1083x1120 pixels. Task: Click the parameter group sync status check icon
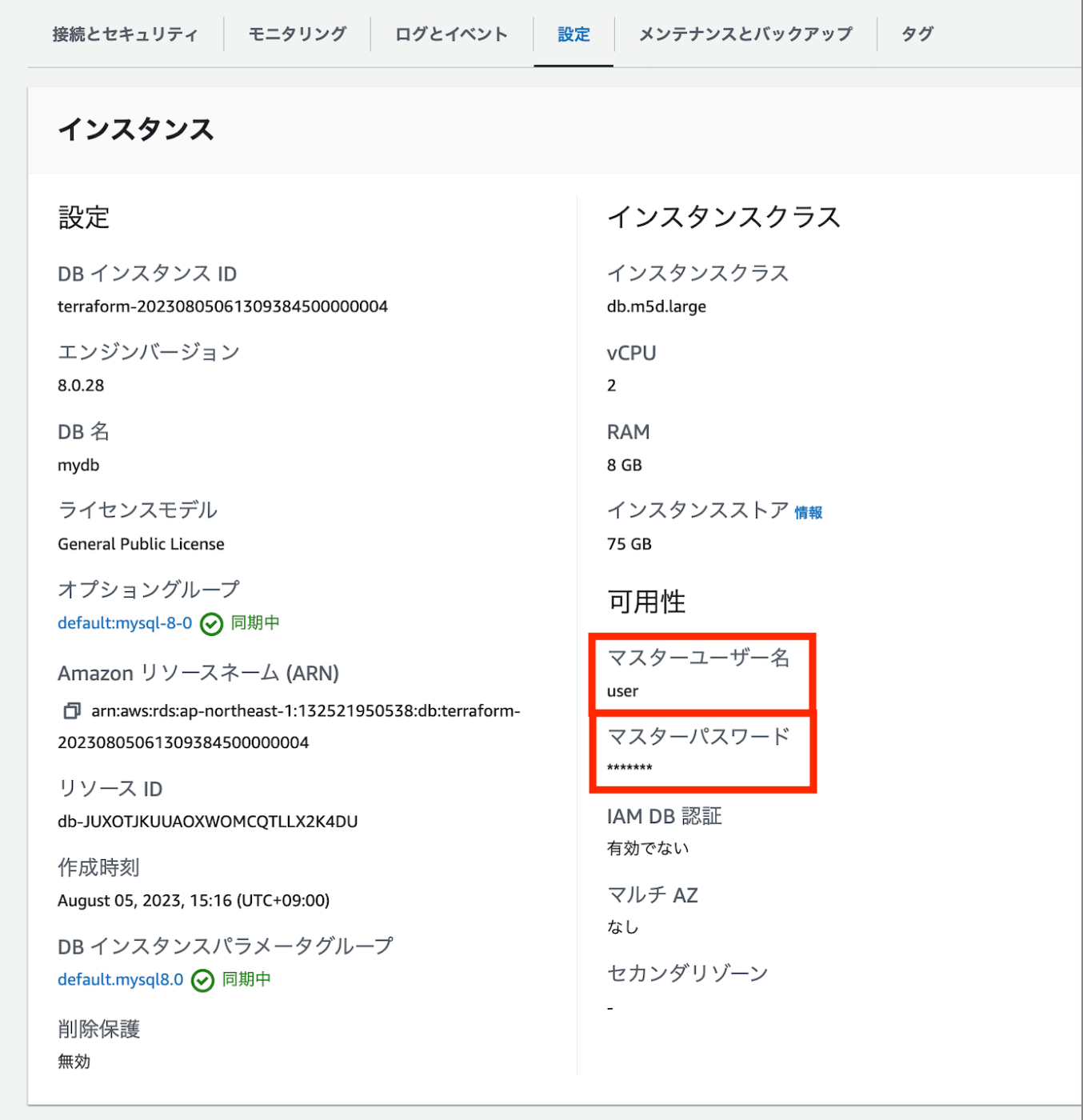202,980
